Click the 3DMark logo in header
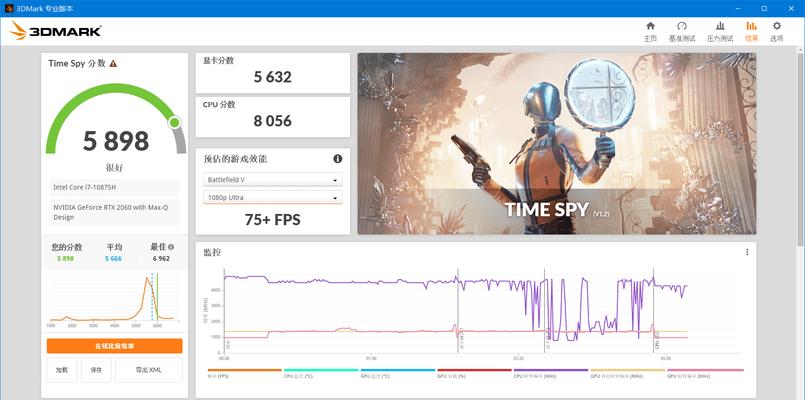 55,31
